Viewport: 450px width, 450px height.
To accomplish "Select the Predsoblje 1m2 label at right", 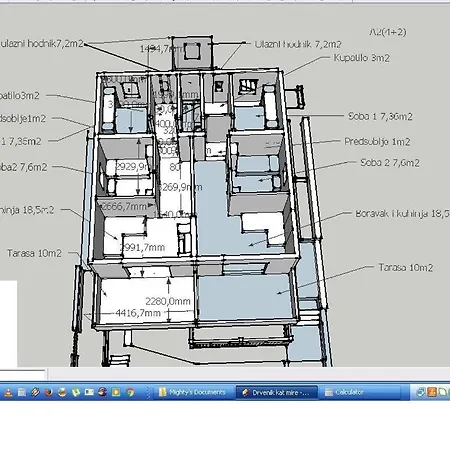I will pyautogui.click(x=377, y=142).
